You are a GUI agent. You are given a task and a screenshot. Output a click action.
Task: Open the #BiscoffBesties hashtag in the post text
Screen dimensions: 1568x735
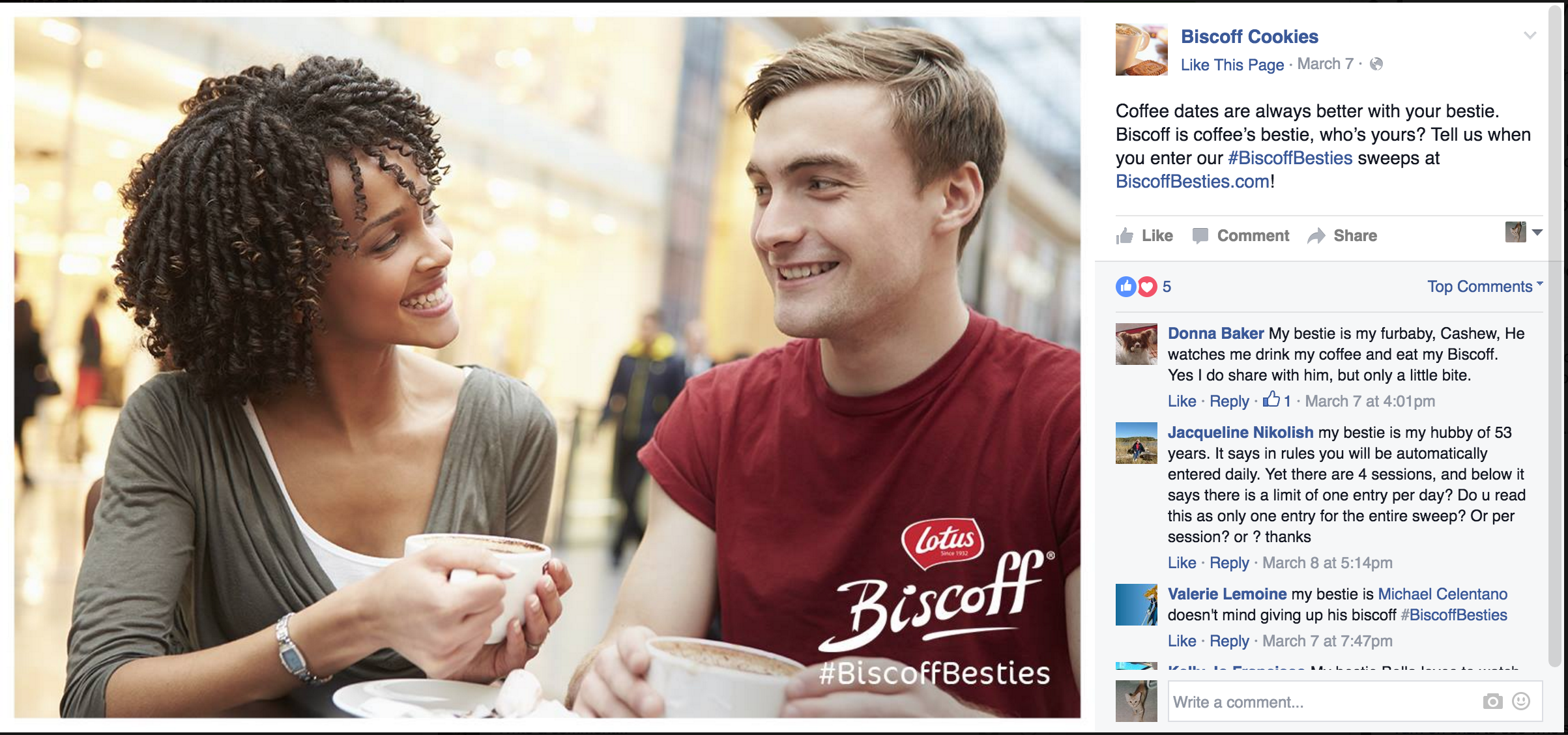(1290, 158)
